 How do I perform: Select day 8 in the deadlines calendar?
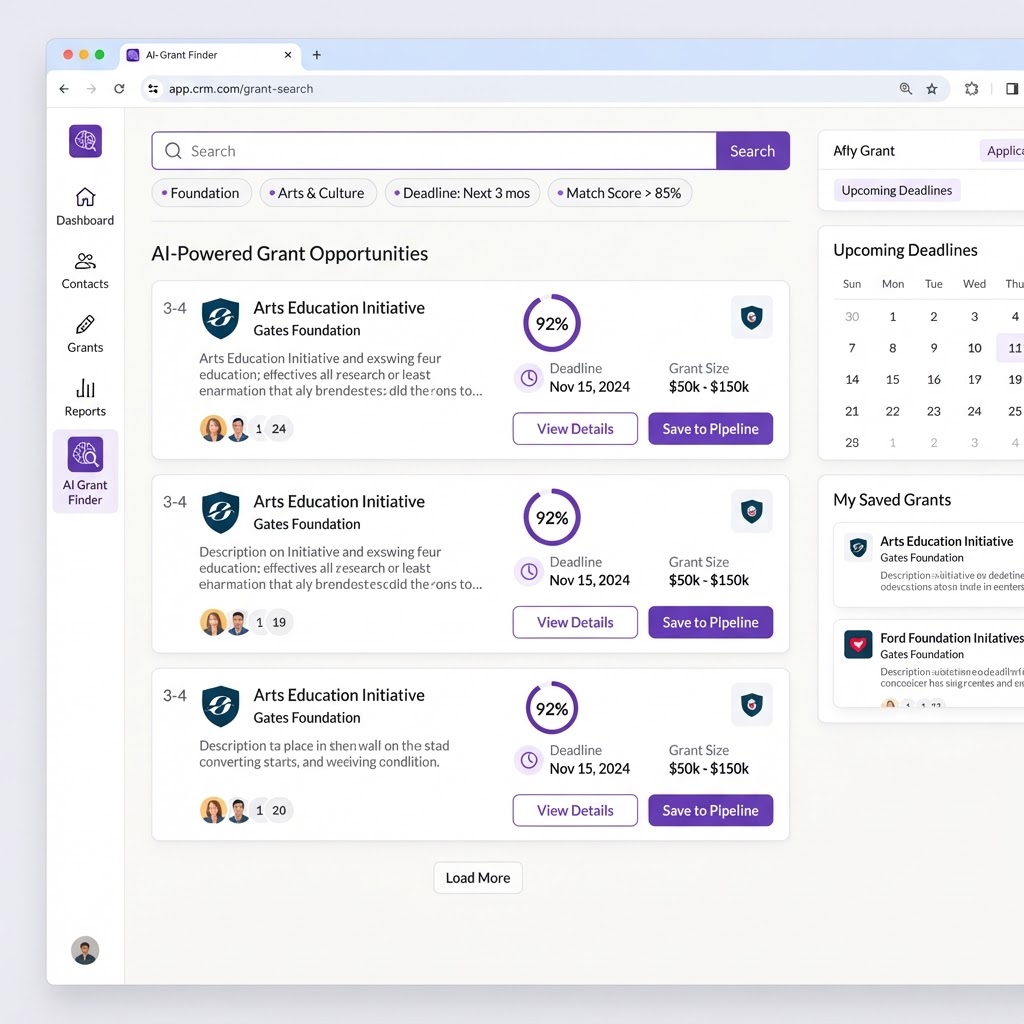click(892, 348)
